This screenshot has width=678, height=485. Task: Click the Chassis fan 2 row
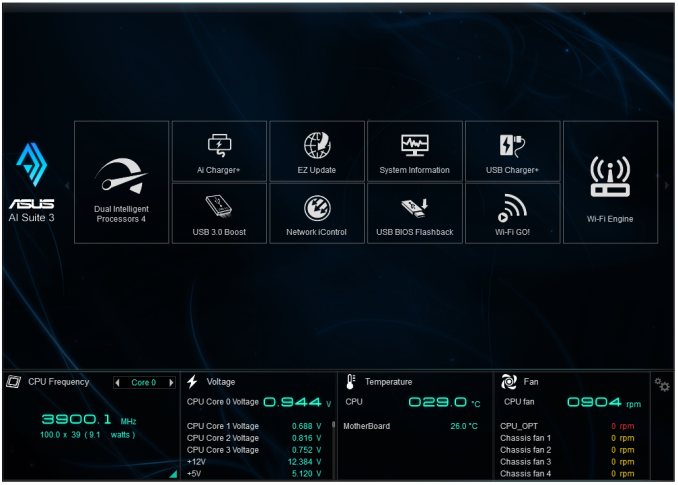(567, 450)
